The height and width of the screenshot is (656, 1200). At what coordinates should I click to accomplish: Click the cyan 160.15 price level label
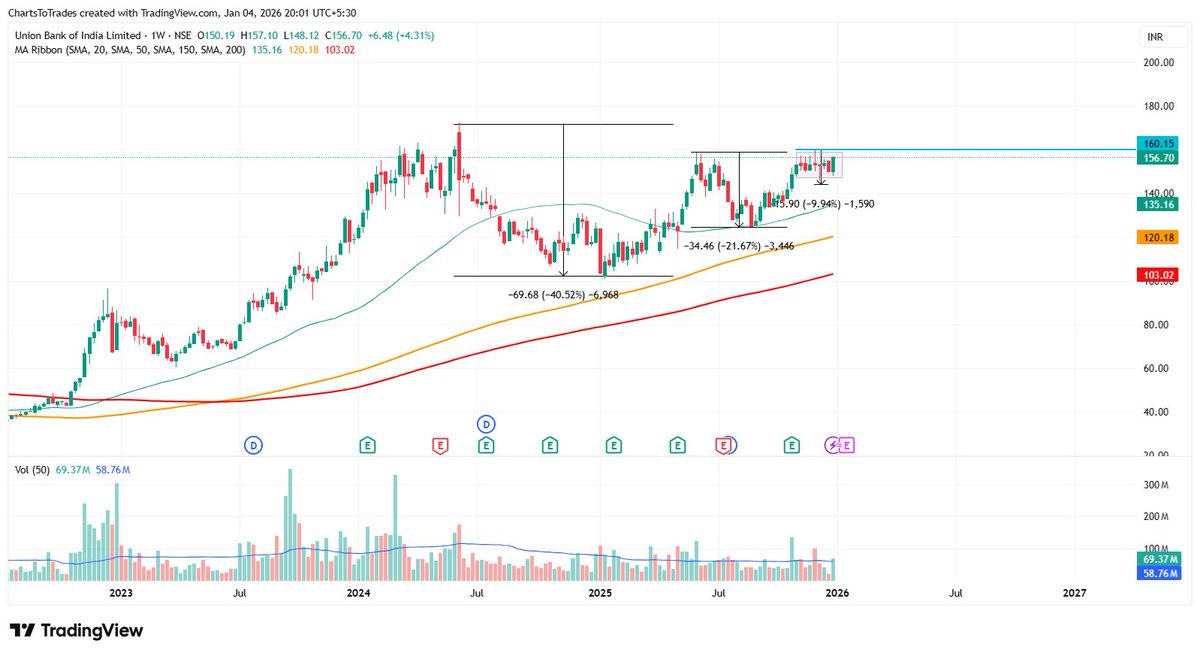[1157, 144]
